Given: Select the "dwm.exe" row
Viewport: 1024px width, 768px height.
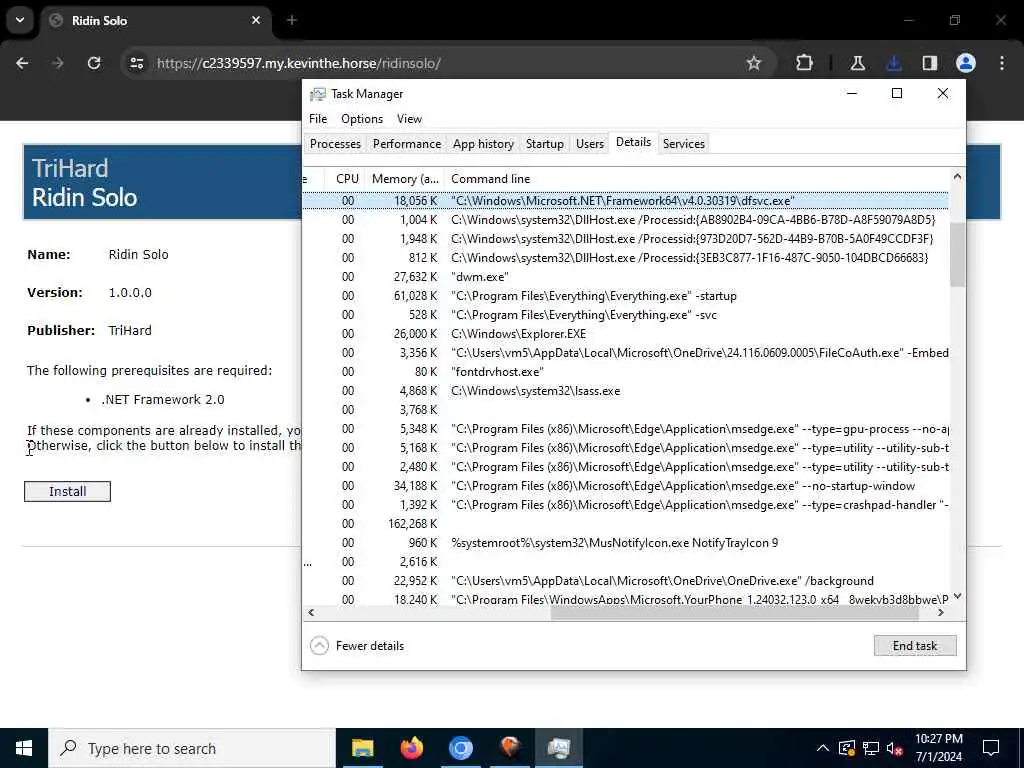Looking at the screenshot, I should click(x=626, y=277).
